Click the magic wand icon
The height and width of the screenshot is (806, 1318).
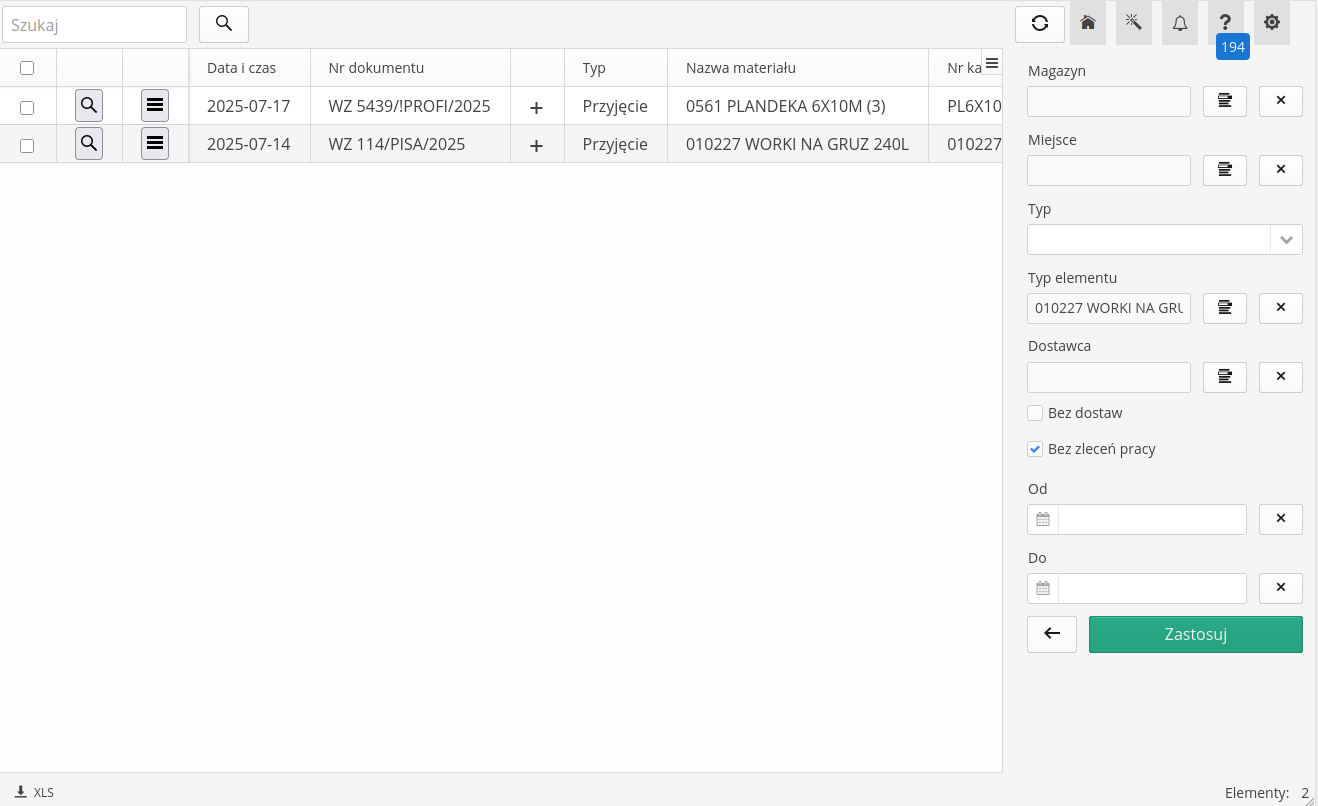1133,23
